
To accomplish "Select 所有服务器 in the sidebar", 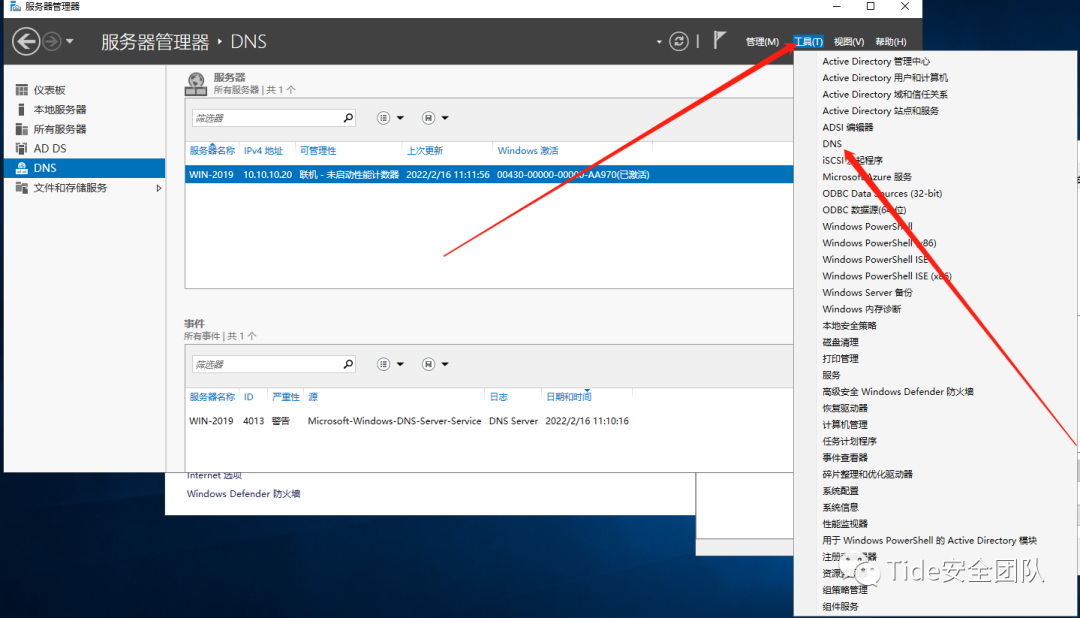I will point(60,129).
